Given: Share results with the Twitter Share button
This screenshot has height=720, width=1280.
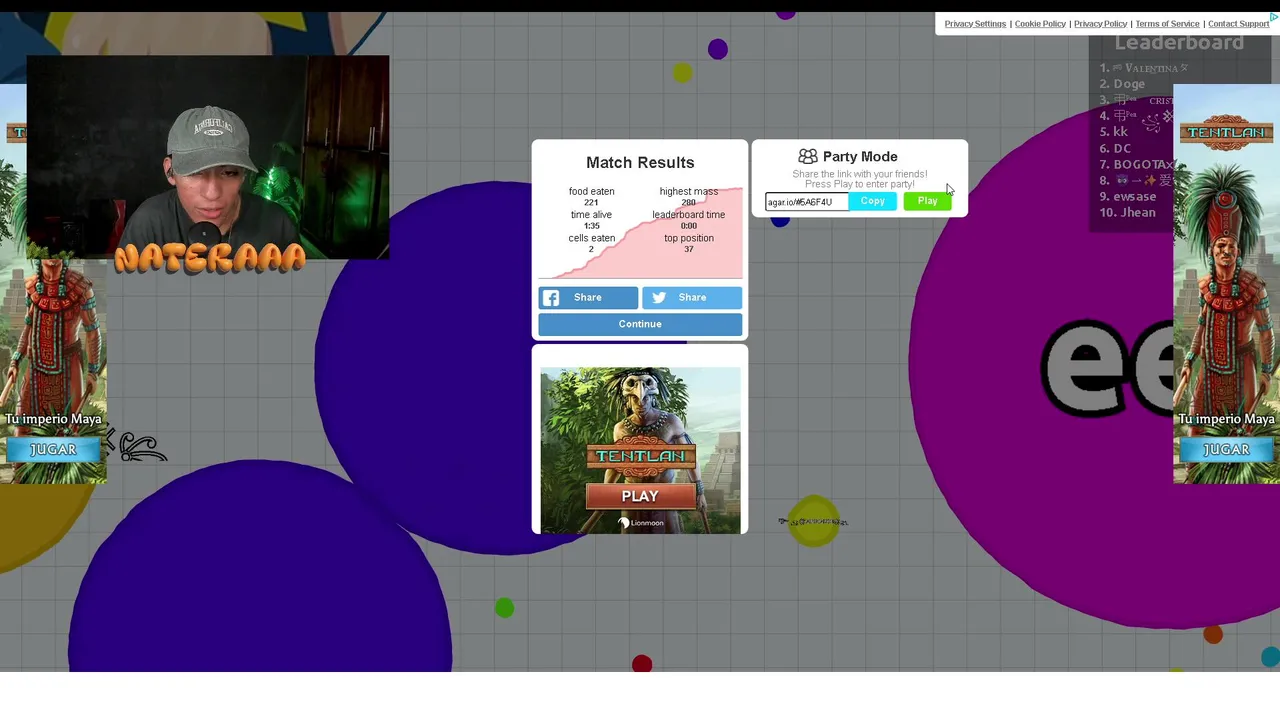Looking at the screenshot, I should [692, 298].
